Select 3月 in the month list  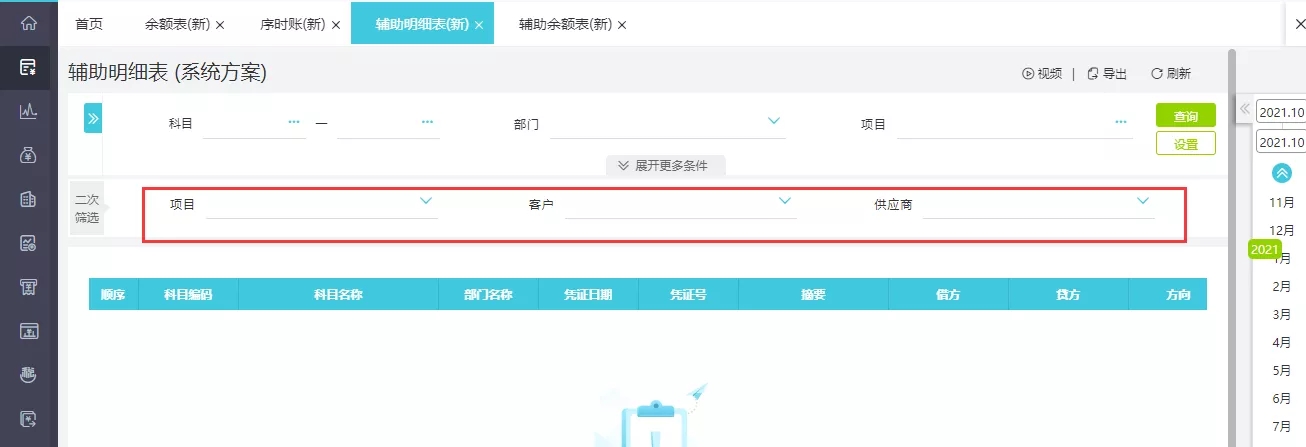click(x=1282, y=314)
